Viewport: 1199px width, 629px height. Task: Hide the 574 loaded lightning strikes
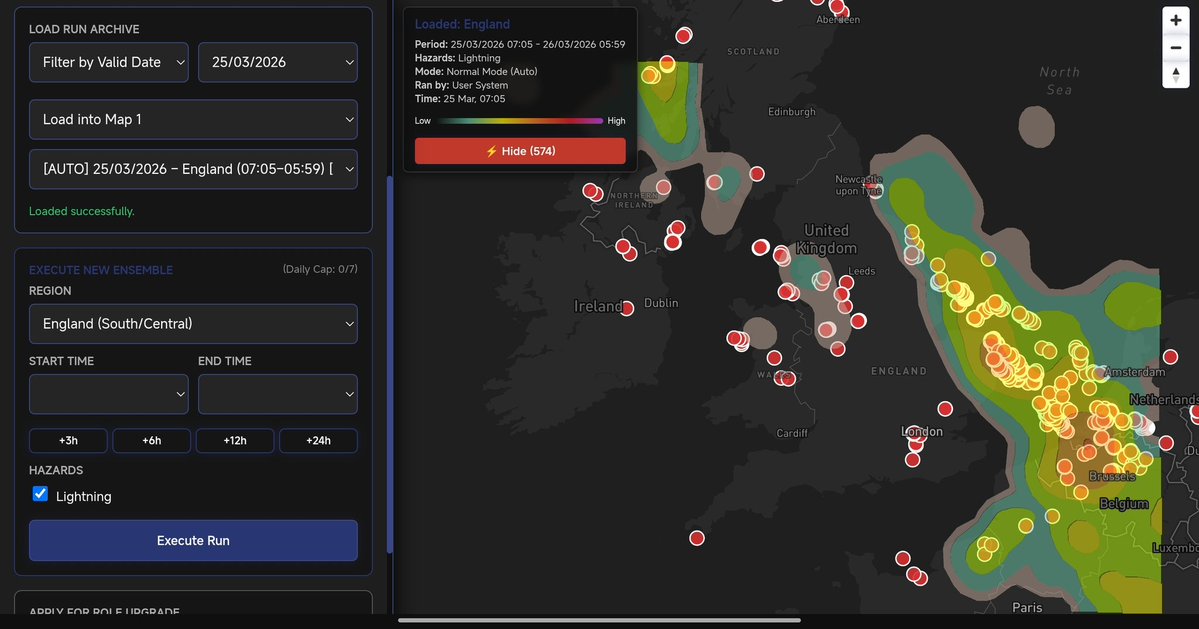[x=520, y=150]
